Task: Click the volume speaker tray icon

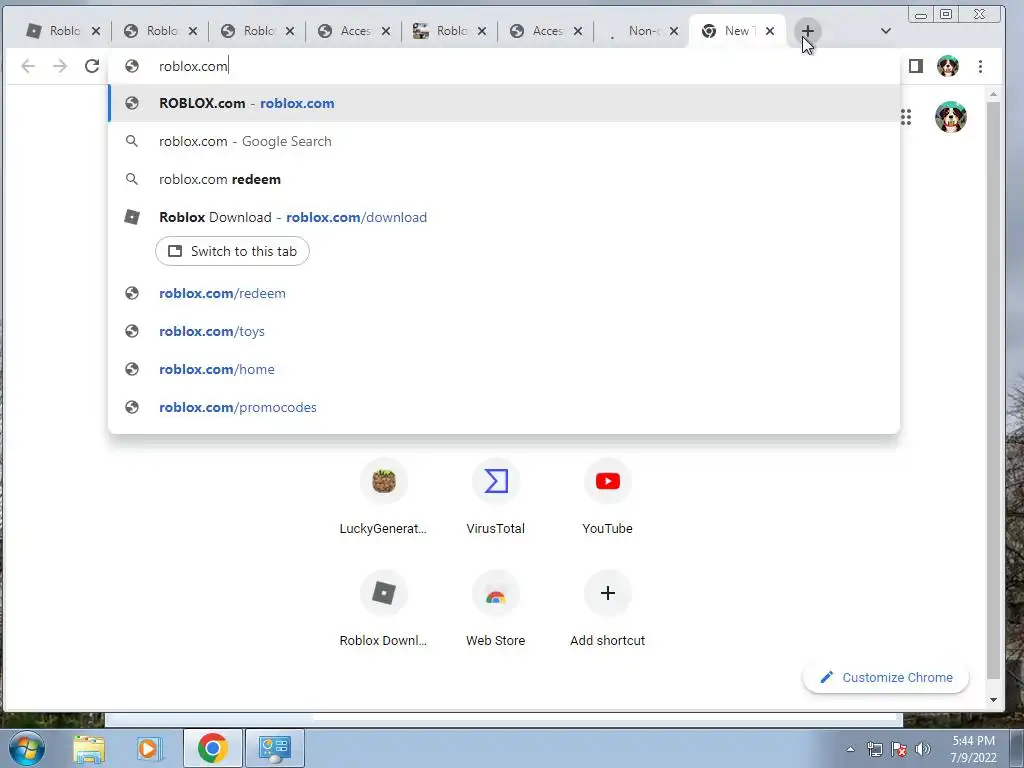Action: pos(922,749)
